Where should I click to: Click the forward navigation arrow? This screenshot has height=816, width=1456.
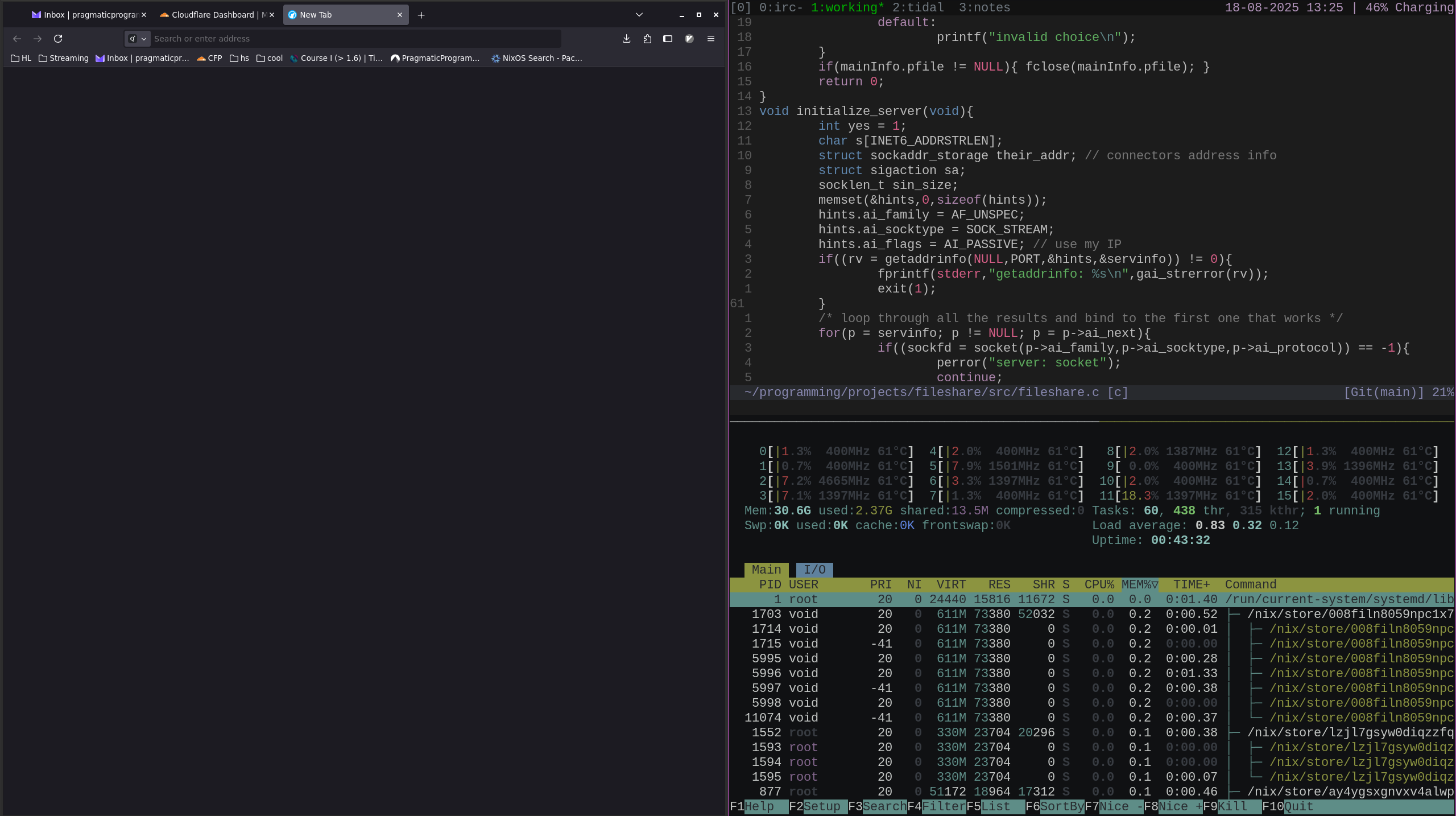(38, 39)
